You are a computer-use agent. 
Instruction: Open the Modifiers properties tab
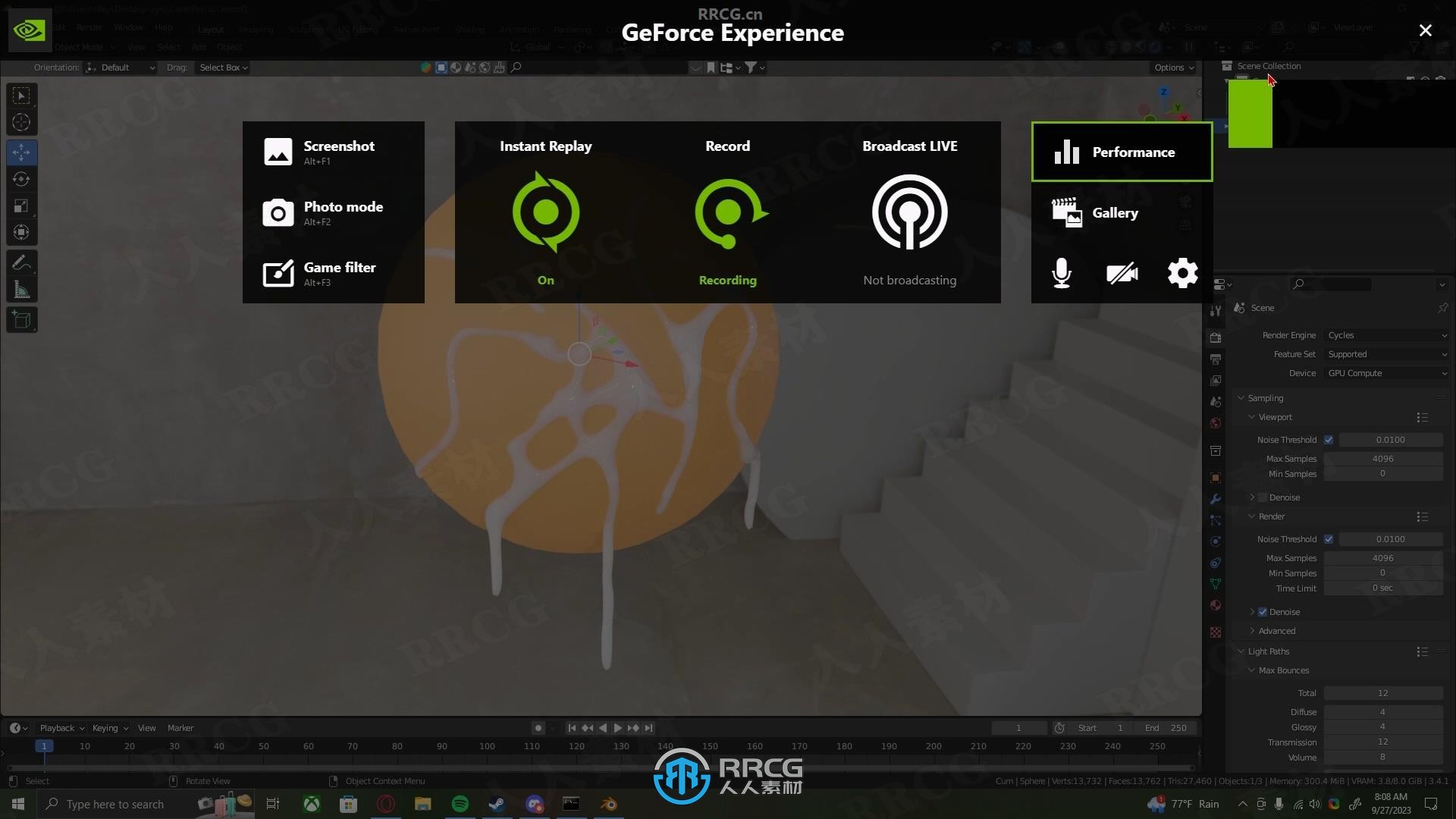tap(1216, 499)
